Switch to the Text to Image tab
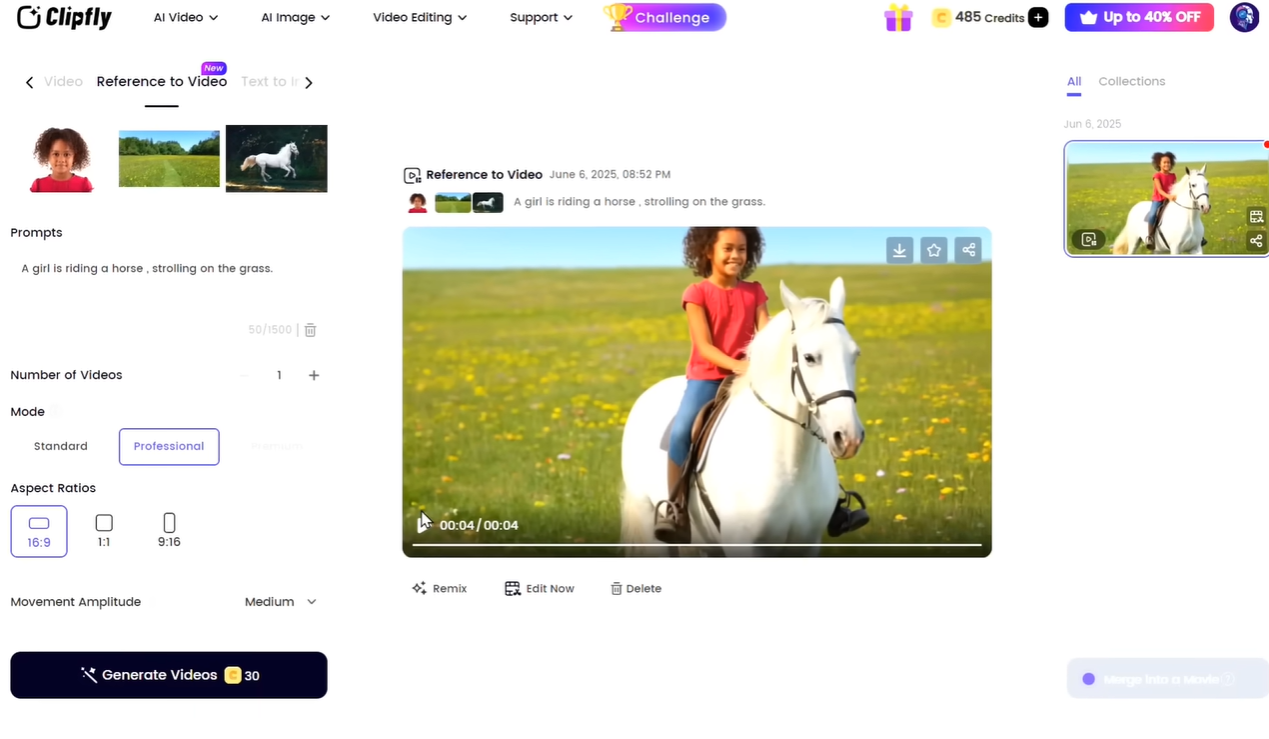Screen dimensions: 1269x739 pos(269,82)
